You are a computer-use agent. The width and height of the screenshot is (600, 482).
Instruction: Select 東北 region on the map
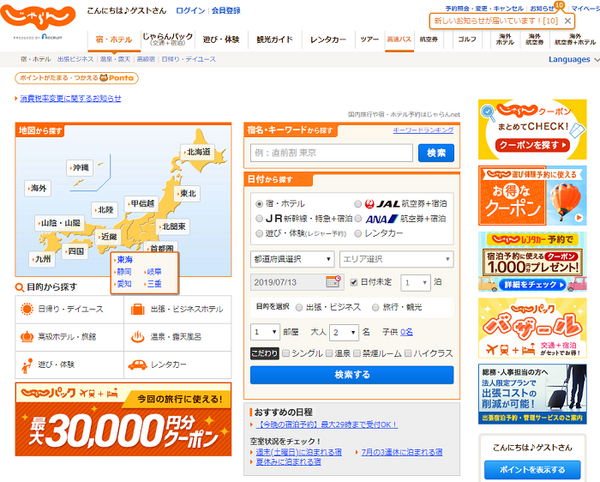(187, 194)
